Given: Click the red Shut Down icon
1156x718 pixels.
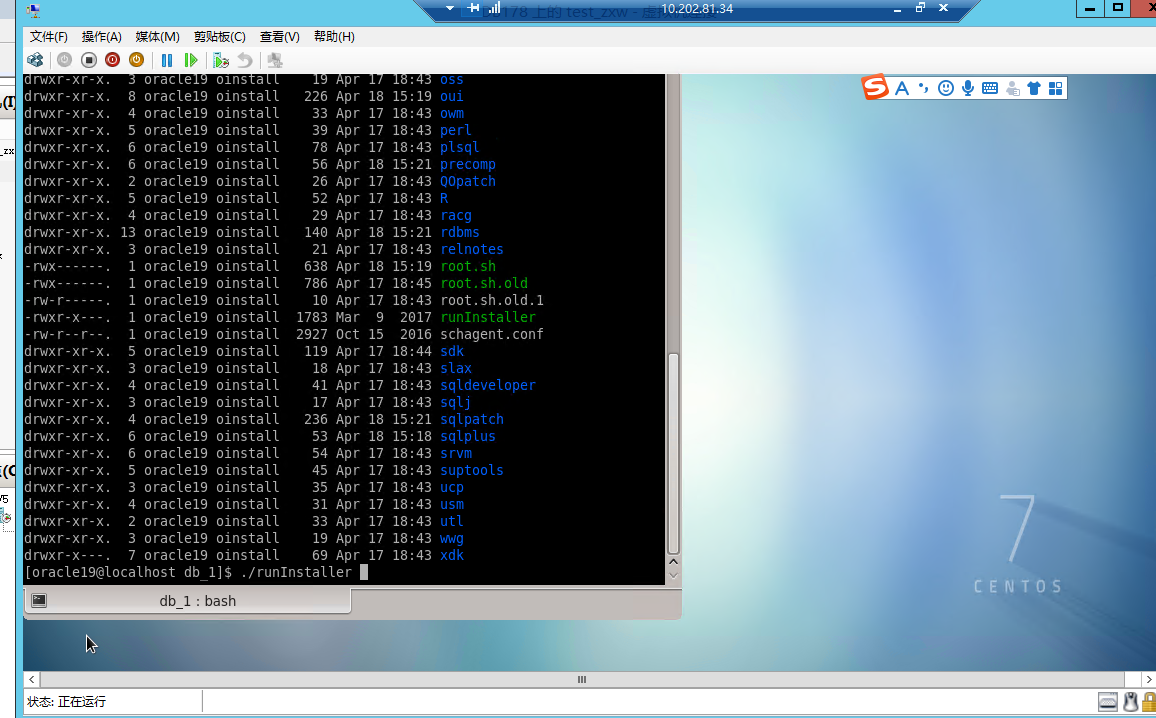Looking at the screenshot, I should [112, 60].
